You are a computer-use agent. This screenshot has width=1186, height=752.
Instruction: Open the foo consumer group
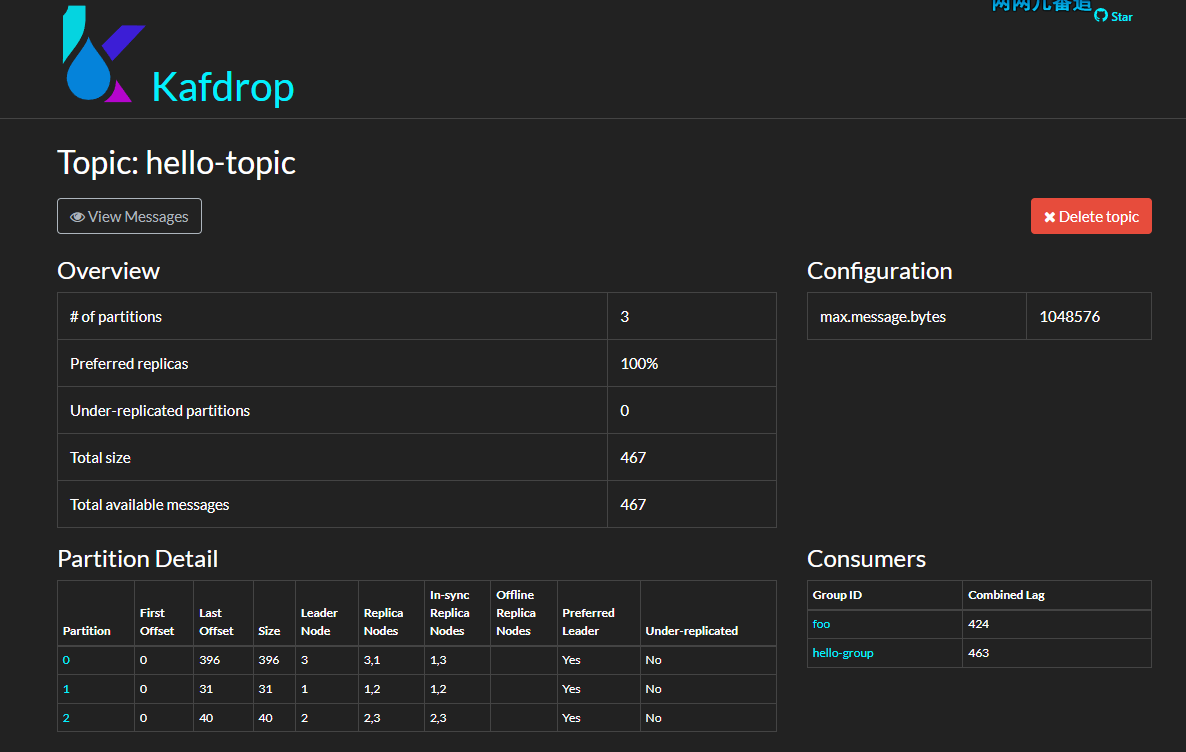pyautogui.click(x=821, y=624)
